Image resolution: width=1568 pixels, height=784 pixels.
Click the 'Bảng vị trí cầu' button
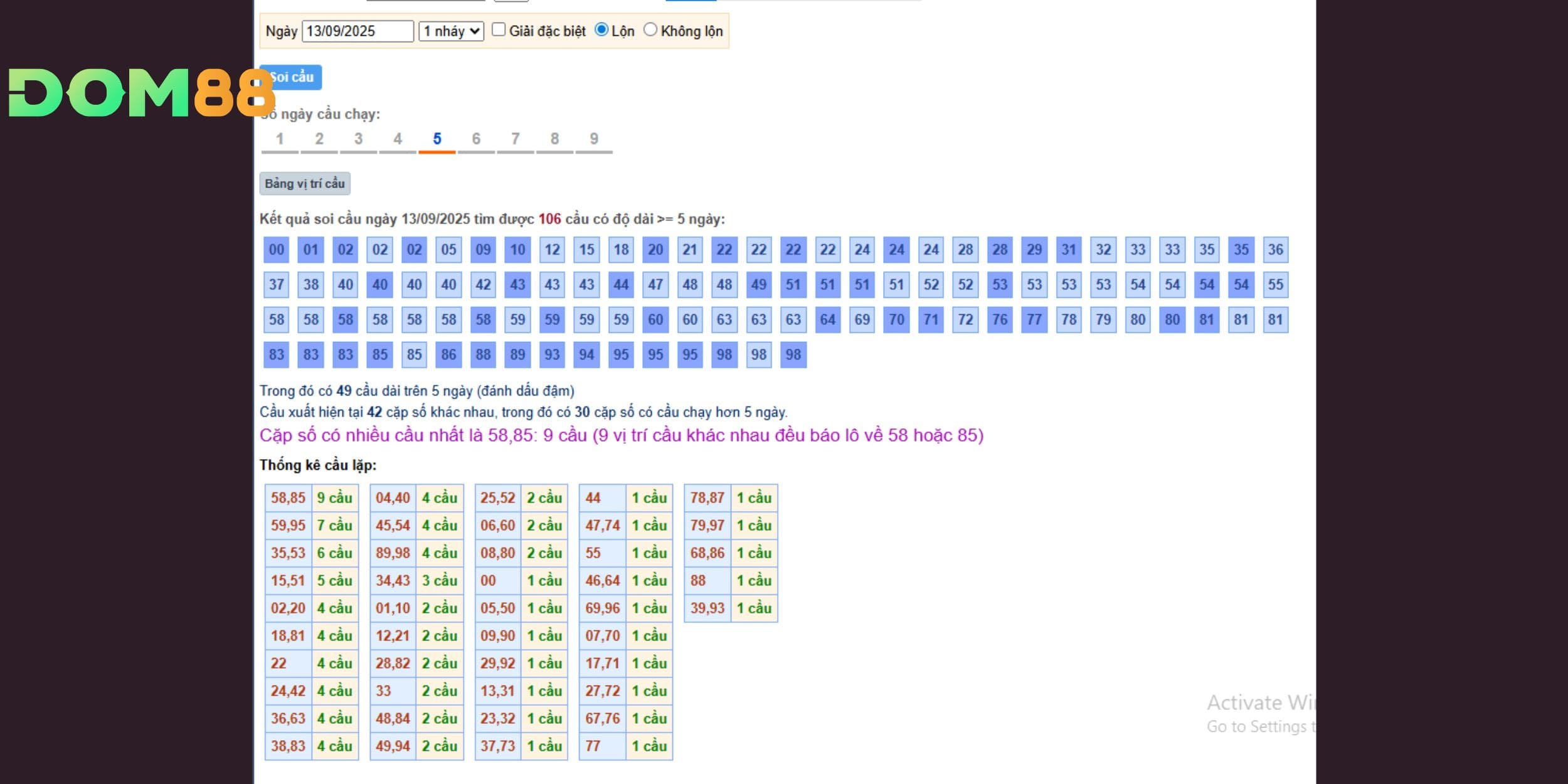point(305,184)
